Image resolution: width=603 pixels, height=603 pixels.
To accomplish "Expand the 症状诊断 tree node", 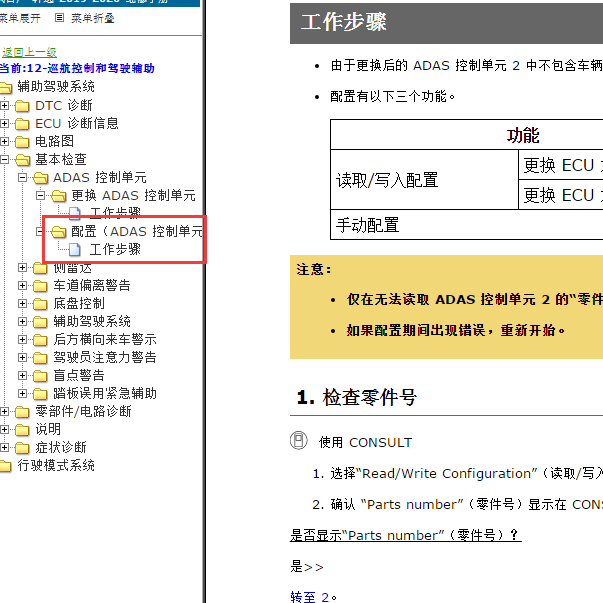I will tap(5, 447).
